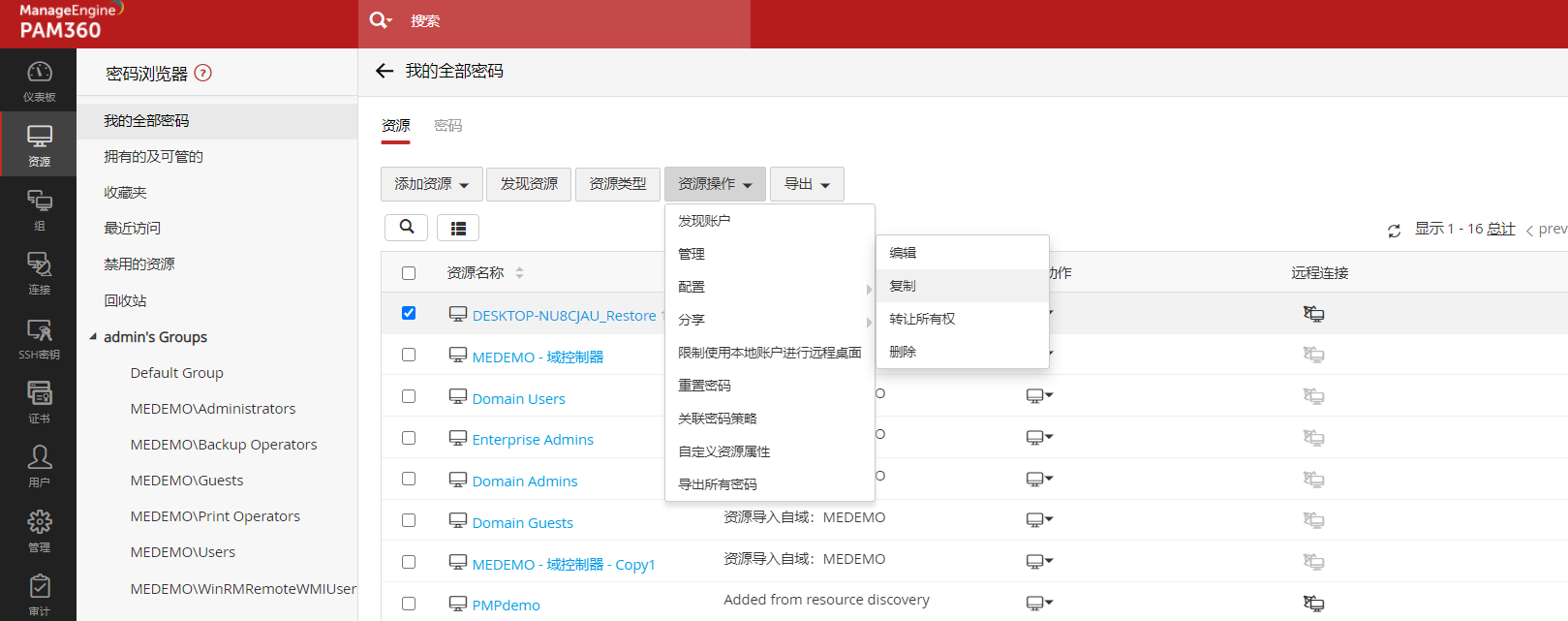1568x621 pixels.
Task: Choose 转让所有权 in the submenu
Action: [963, 319]
